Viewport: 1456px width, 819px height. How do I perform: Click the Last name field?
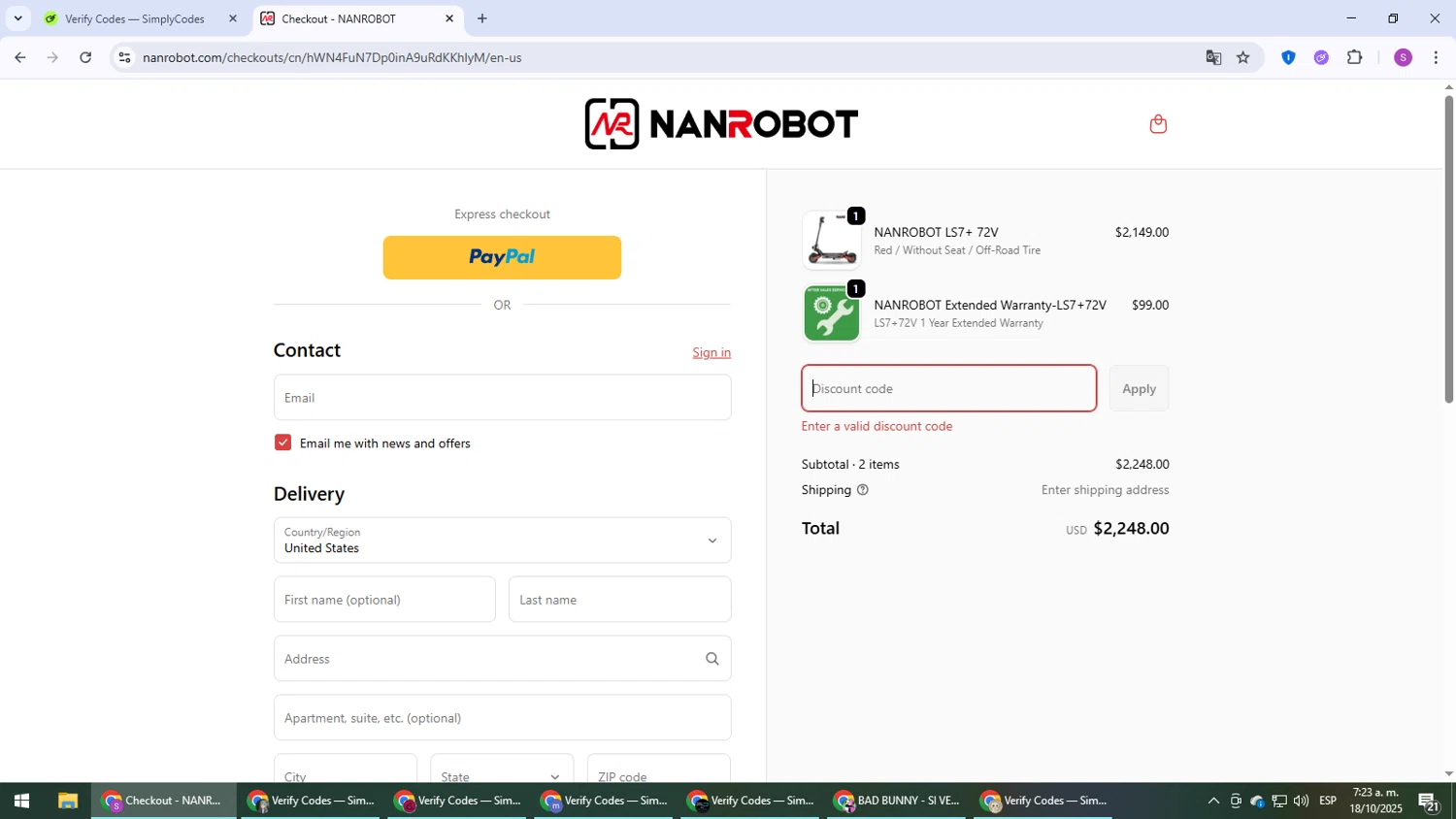[x=619, y=600]
